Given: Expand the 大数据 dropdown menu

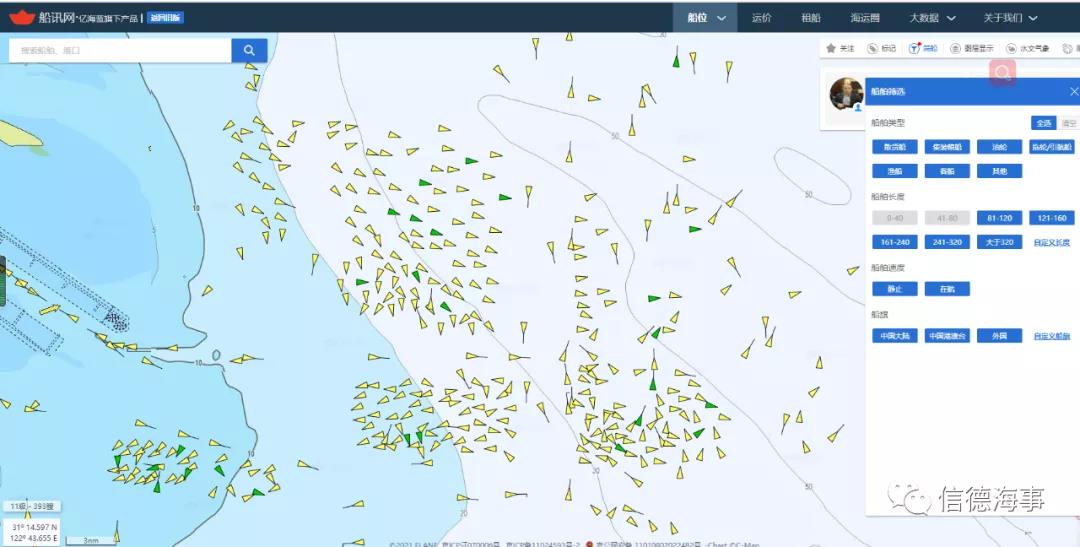Looking at the screenshot, I should tap(932, 17).
